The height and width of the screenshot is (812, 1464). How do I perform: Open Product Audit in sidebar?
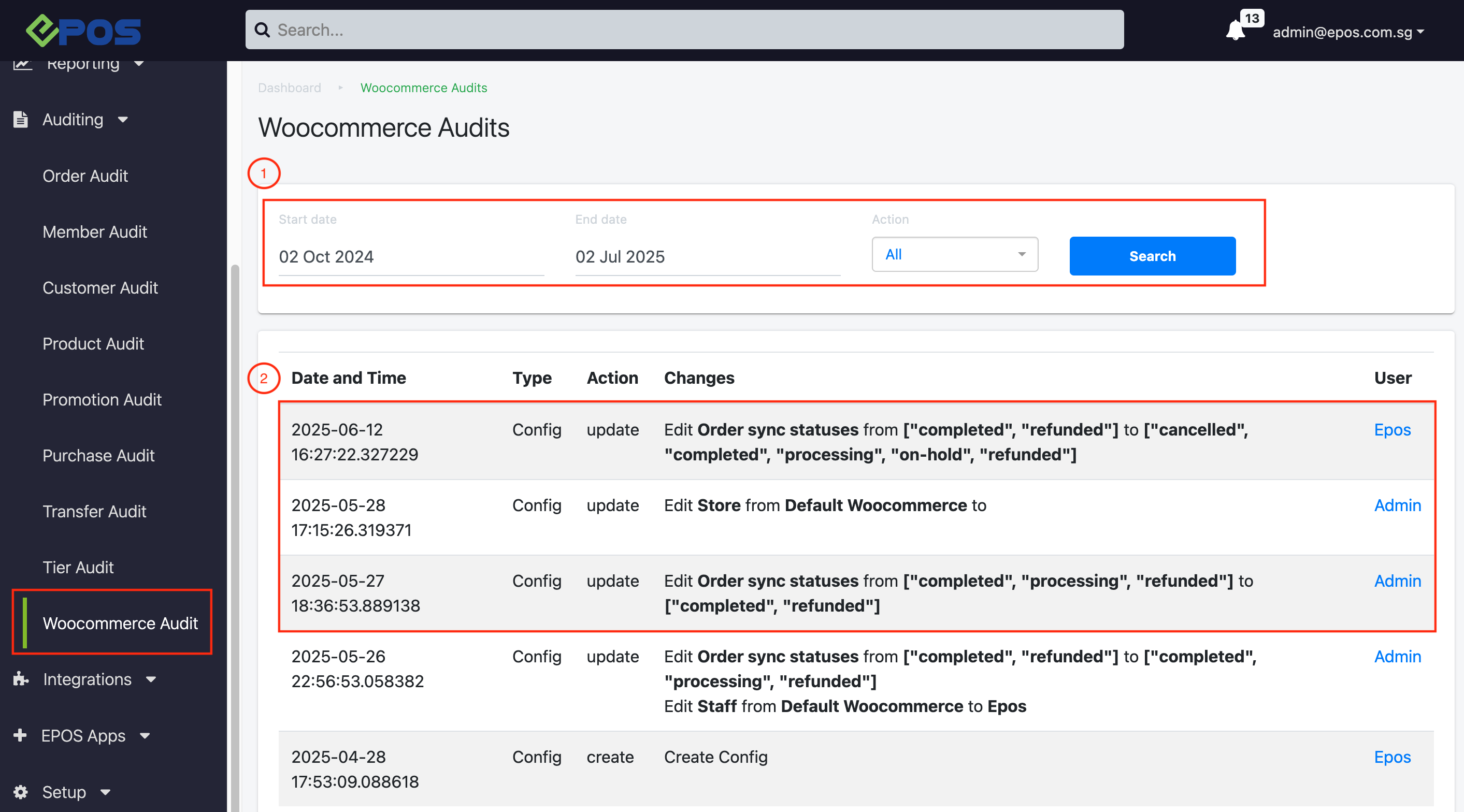coord(93,343)
